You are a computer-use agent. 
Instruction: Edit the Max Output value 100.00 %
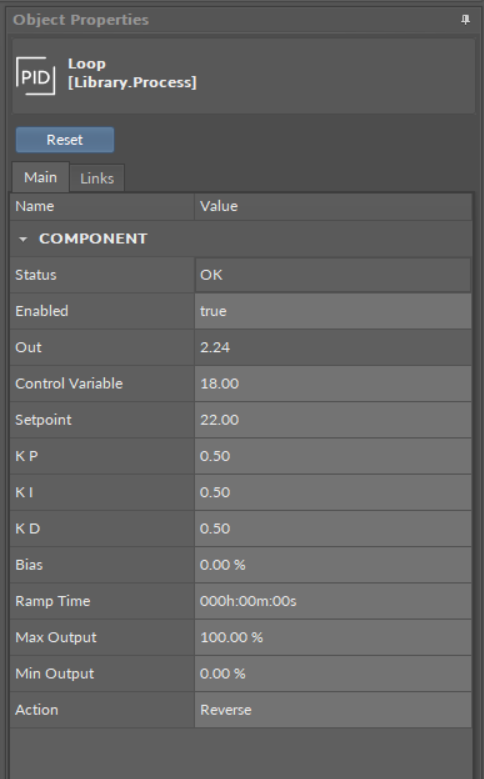333,637
